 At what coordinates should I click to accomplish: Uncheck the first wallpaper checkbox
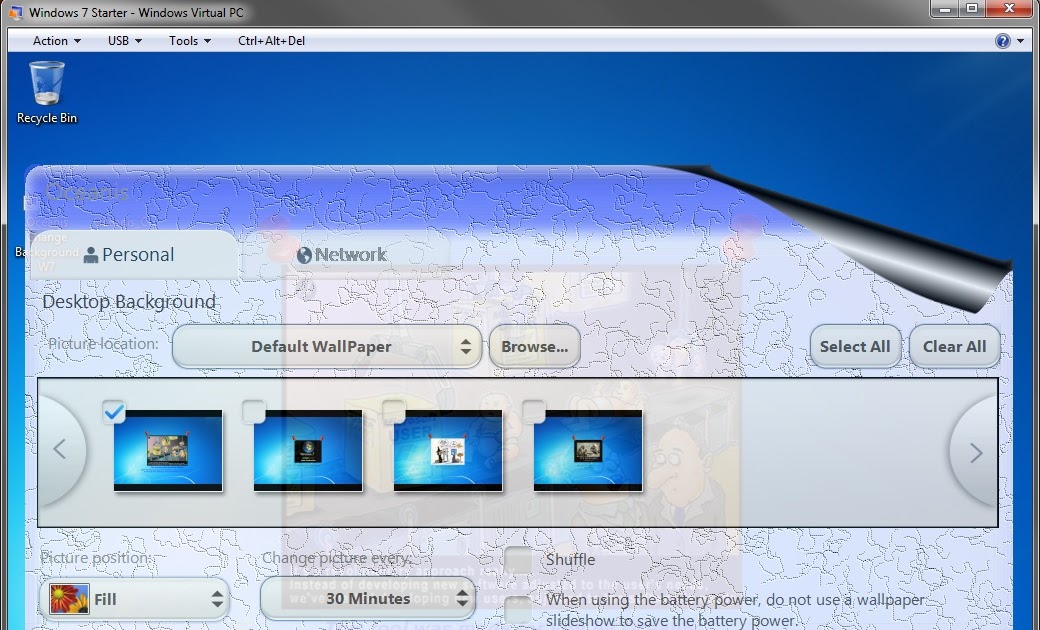114,412
